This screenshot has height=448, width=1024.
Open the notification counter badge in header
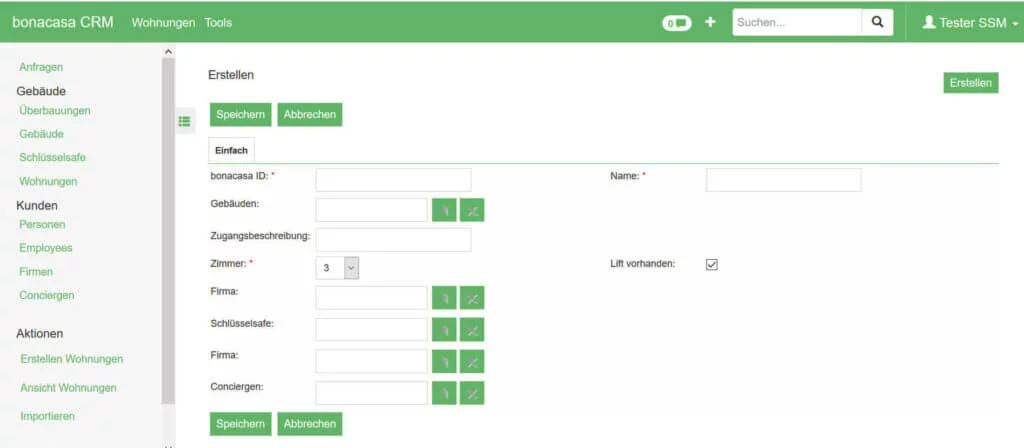pyautogui.click(x=677, y=23)
